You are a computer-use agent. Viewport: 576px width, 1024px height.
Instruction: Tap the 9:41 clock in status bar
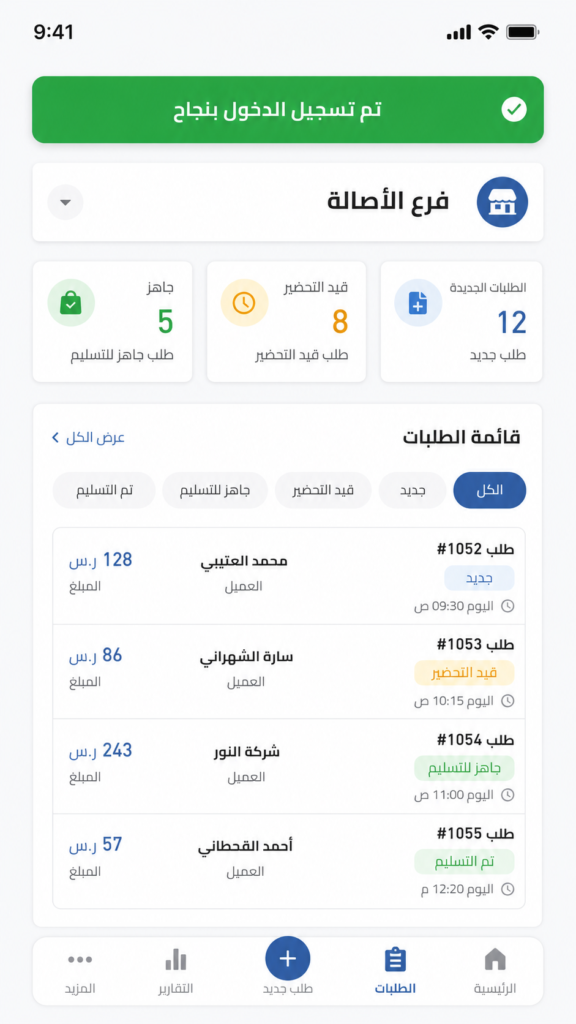click(x=54, y=32)
